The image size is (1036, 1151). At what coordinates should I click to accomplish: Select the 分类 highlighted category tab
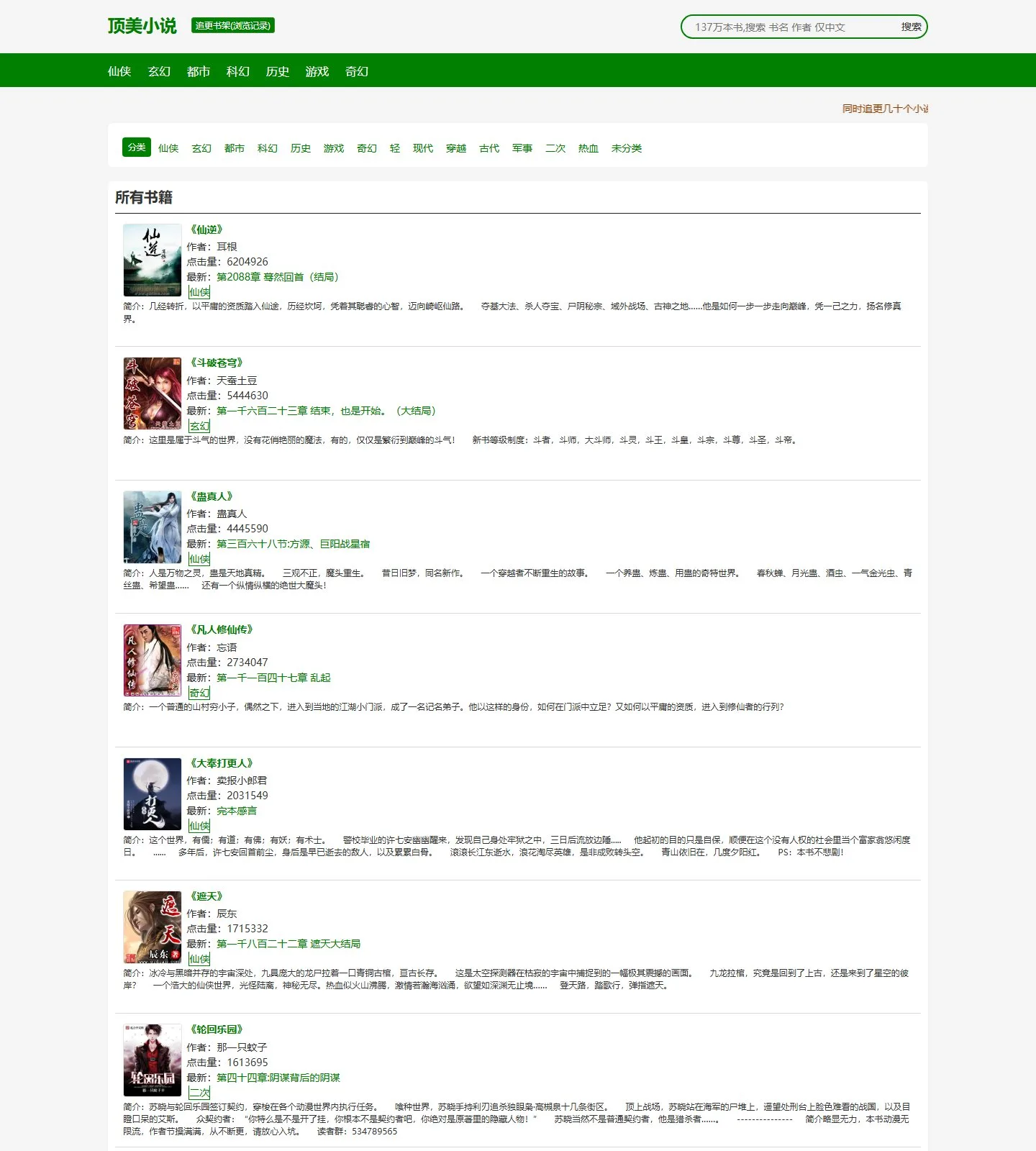[137, 147]
